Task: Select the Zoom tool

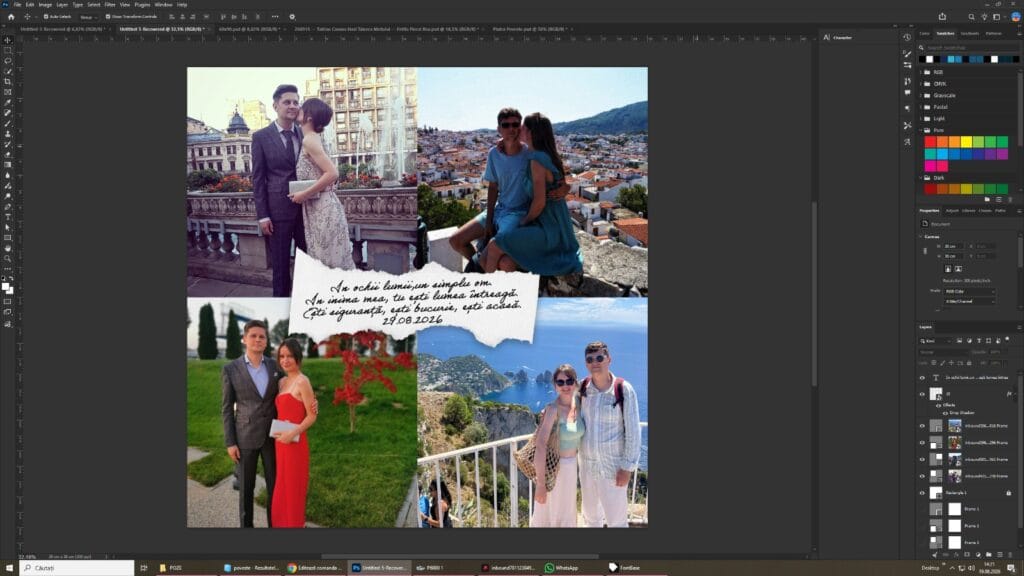Action: [8, 259]
